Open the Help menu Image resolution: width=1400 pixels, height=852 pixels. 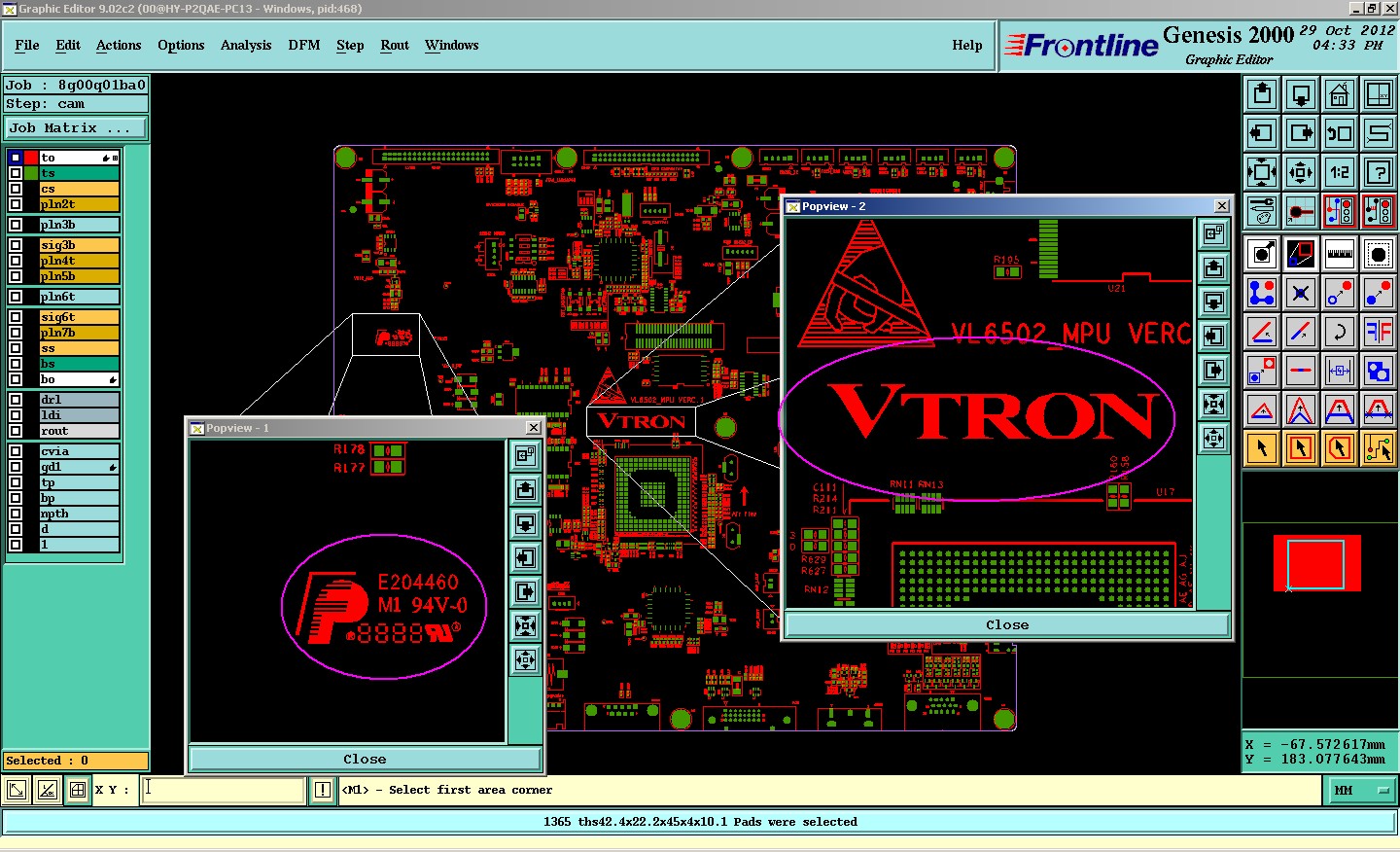click(x=967, y=45)
